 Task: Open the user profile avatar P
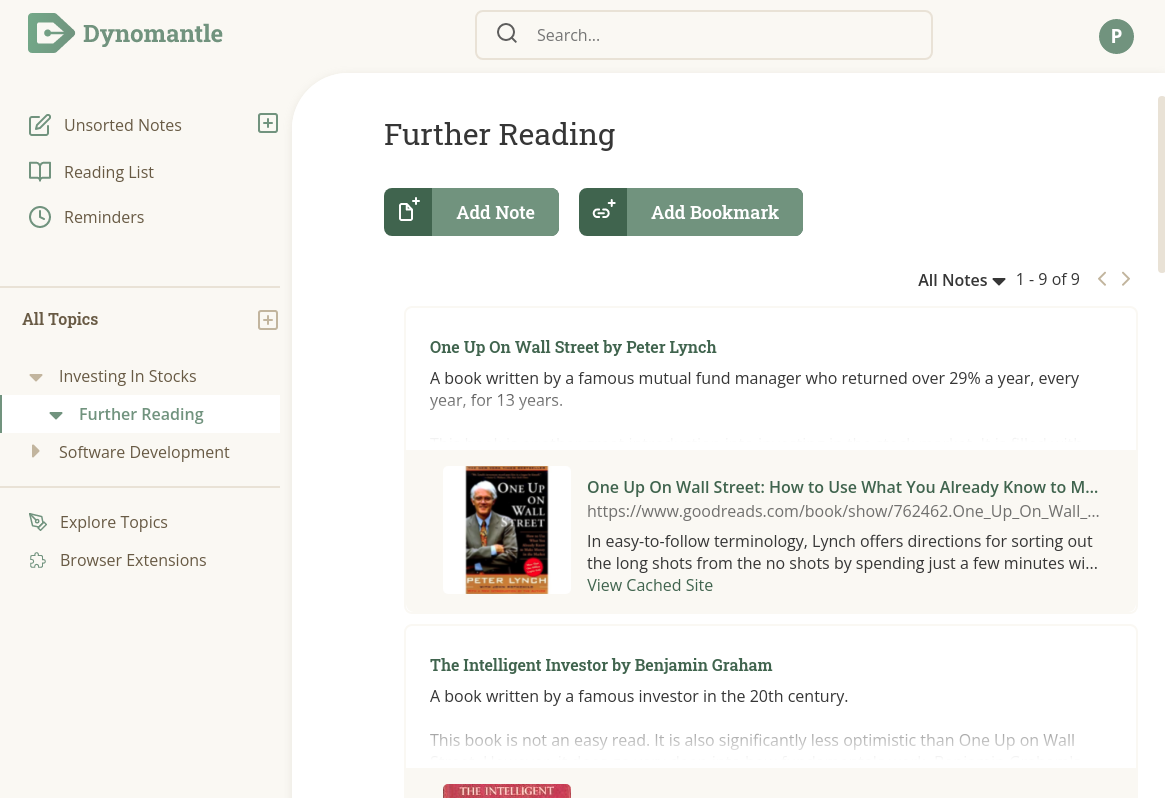point(1116,36)
